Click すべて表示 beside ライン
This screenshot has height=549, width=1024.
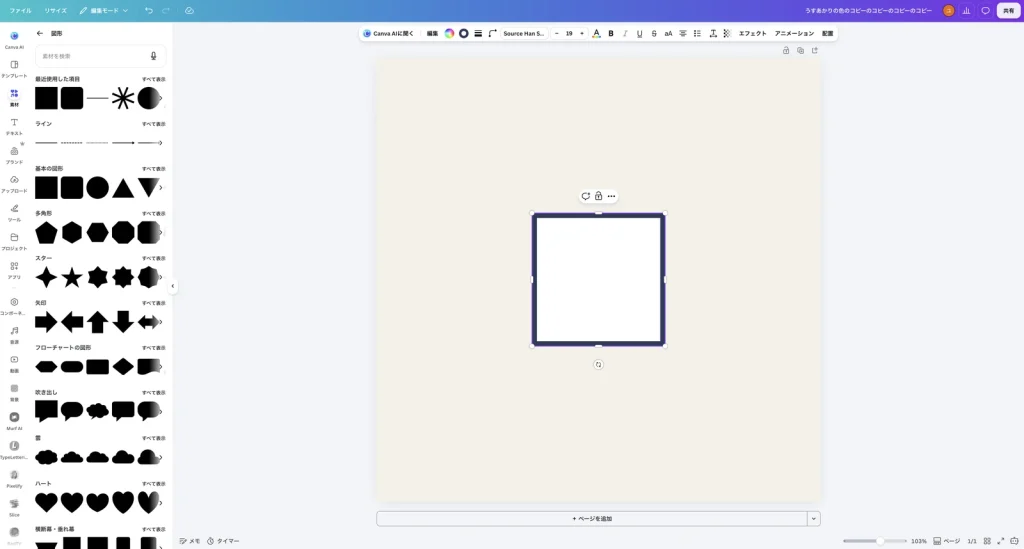click(154, 124)
